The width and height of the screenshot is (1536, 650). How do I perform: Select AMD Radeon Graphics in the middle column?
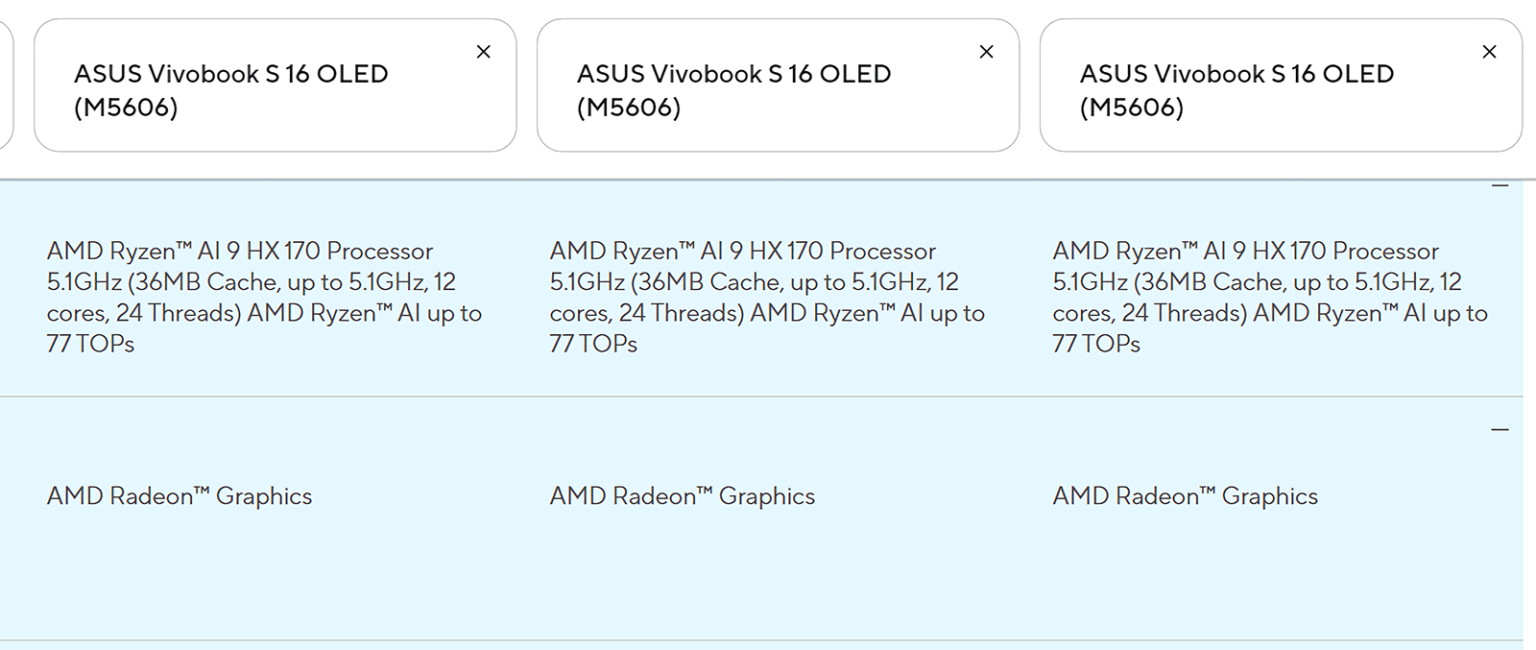point(681,495)
